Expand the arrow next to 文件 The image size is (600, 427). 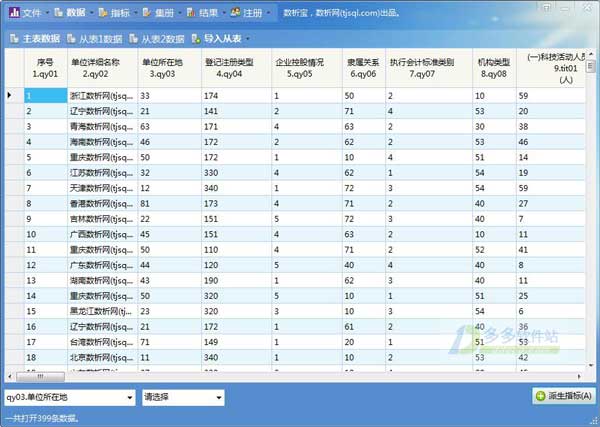pyautogui.click(x=47, y=13)
